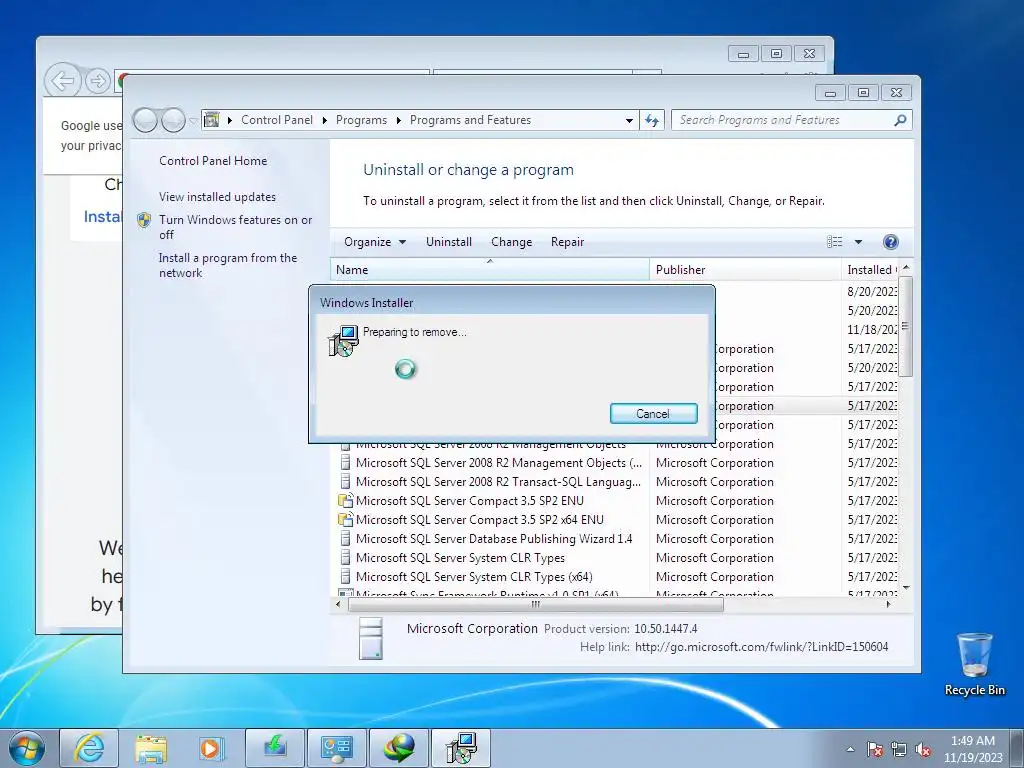This screenshot has height=768, width=1024.
Task: Click the Back button in Programs window
Action: click(145, 120)
